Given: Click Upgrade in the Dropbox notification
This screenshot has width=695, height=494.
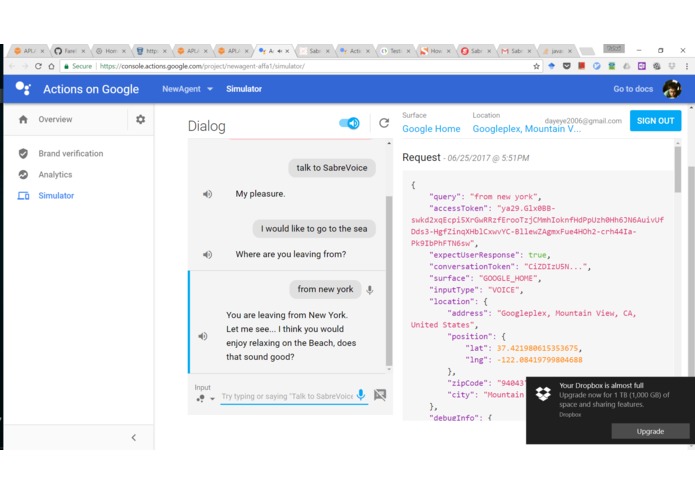Looking at the screenshot, I should click(650, 431).
